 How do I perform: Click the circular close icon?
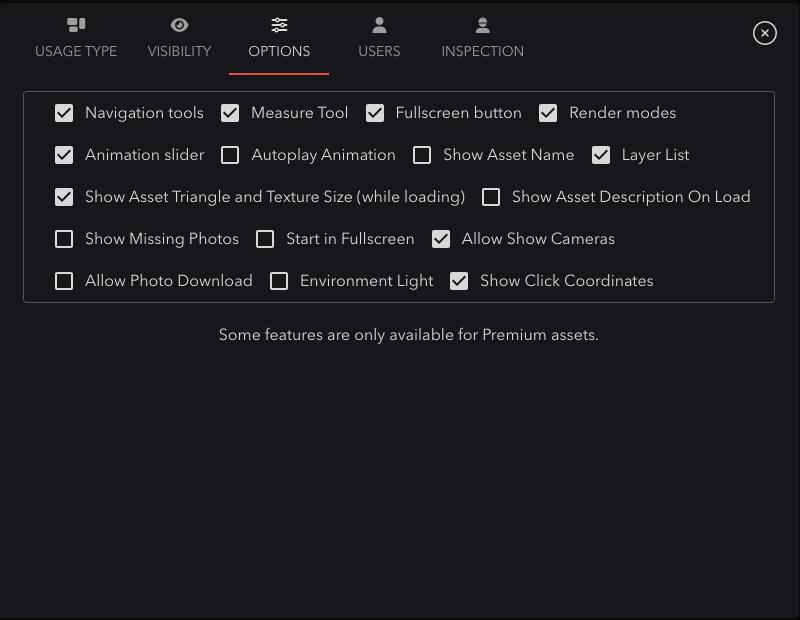point(765,33)
